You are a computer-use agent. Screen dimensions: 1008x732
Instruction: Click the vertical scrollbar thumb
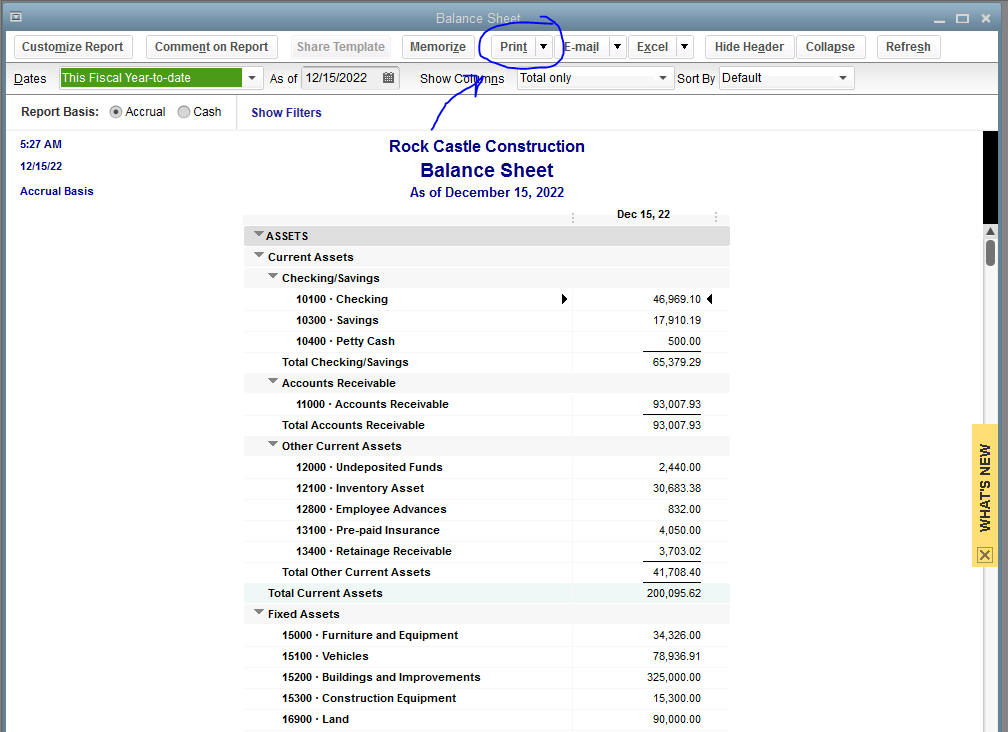point(990,252)
